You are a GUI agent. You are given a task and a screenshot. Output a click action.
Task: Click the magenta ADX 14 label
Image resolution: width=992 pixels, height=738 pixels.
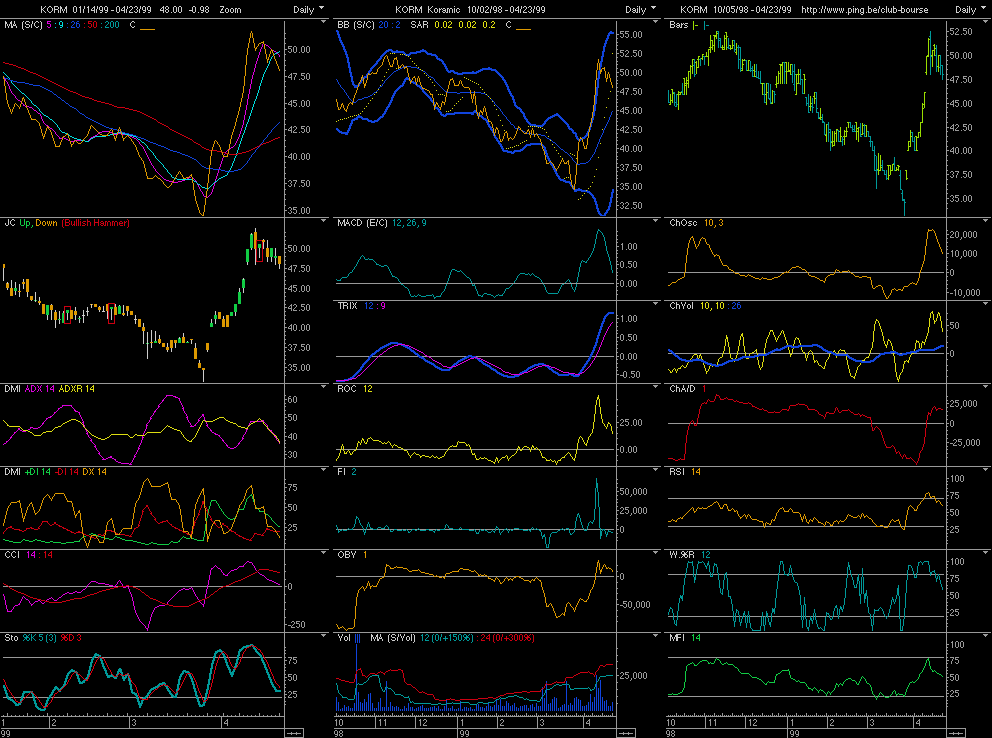40,389
